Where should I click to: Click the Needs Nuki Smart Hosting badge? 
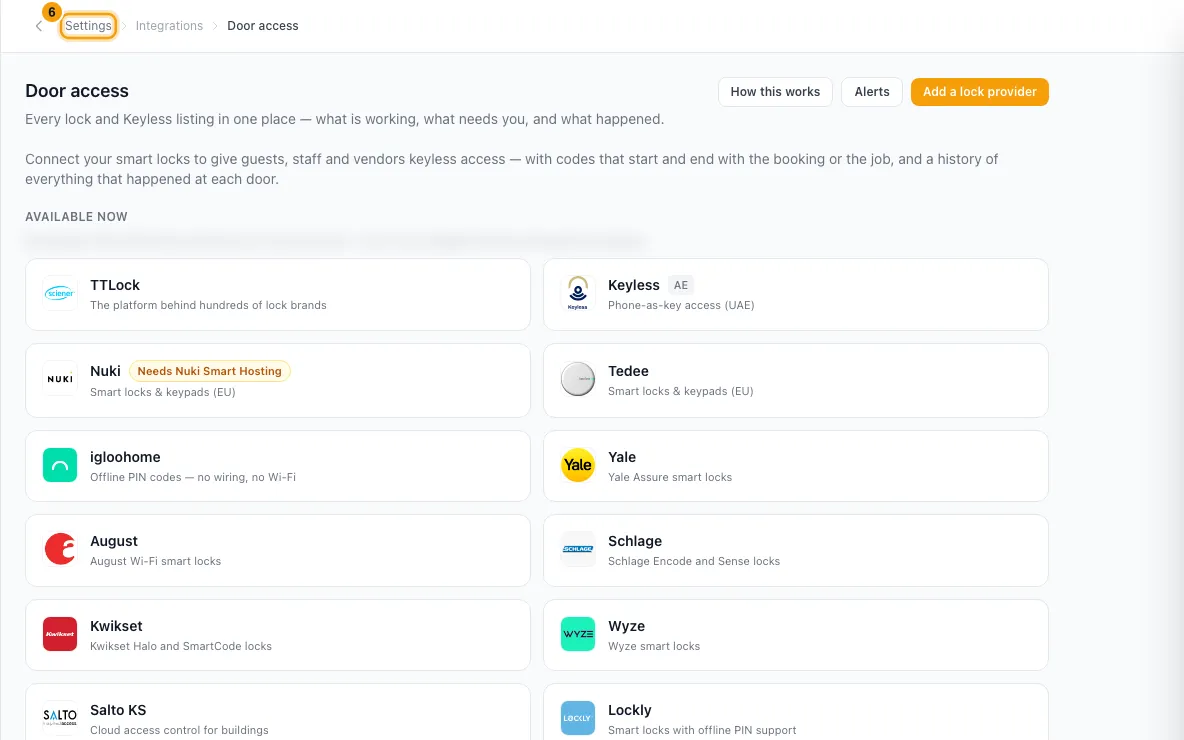coord(209,371)
